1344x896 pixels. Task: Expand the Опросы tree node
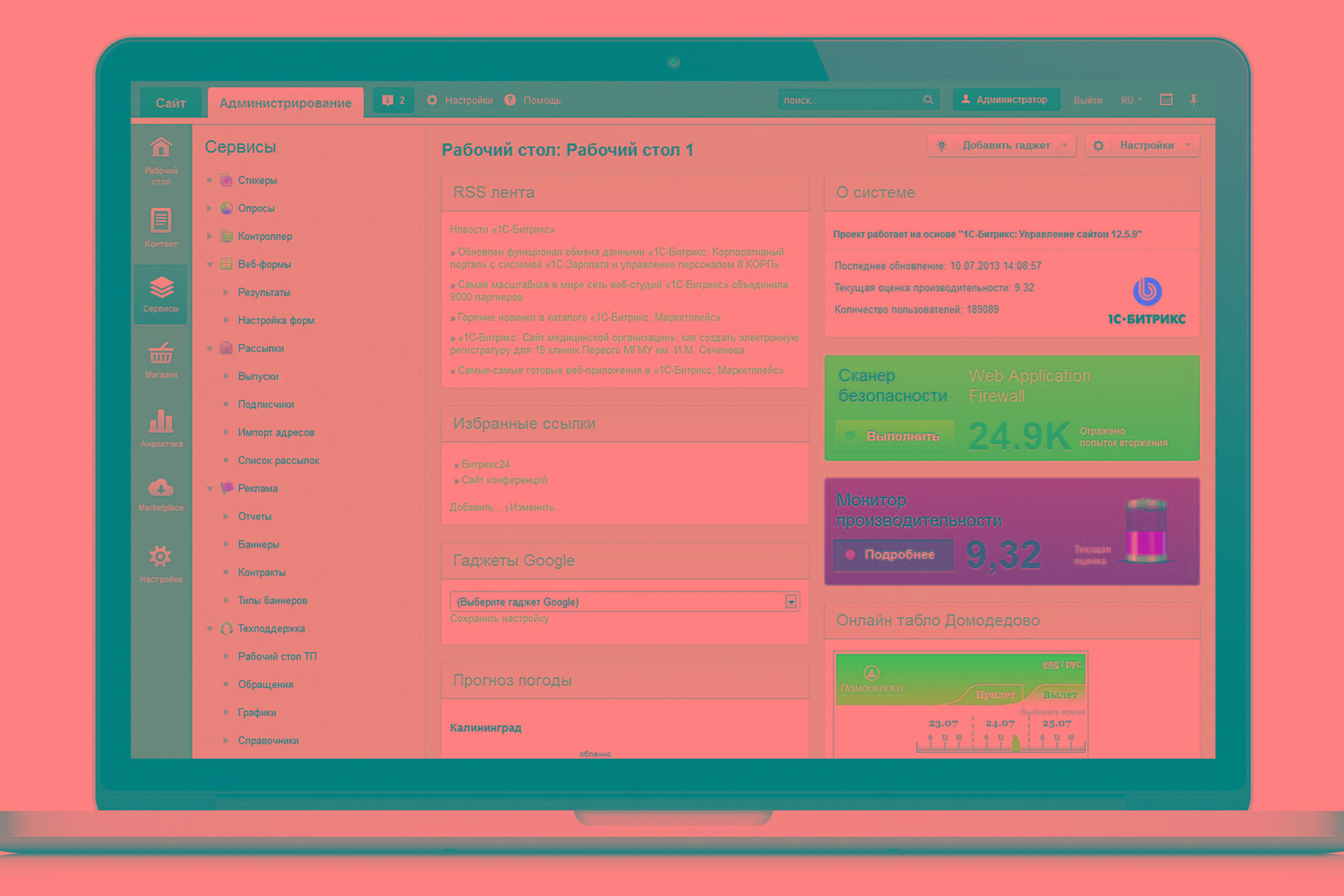click(209, 208)
